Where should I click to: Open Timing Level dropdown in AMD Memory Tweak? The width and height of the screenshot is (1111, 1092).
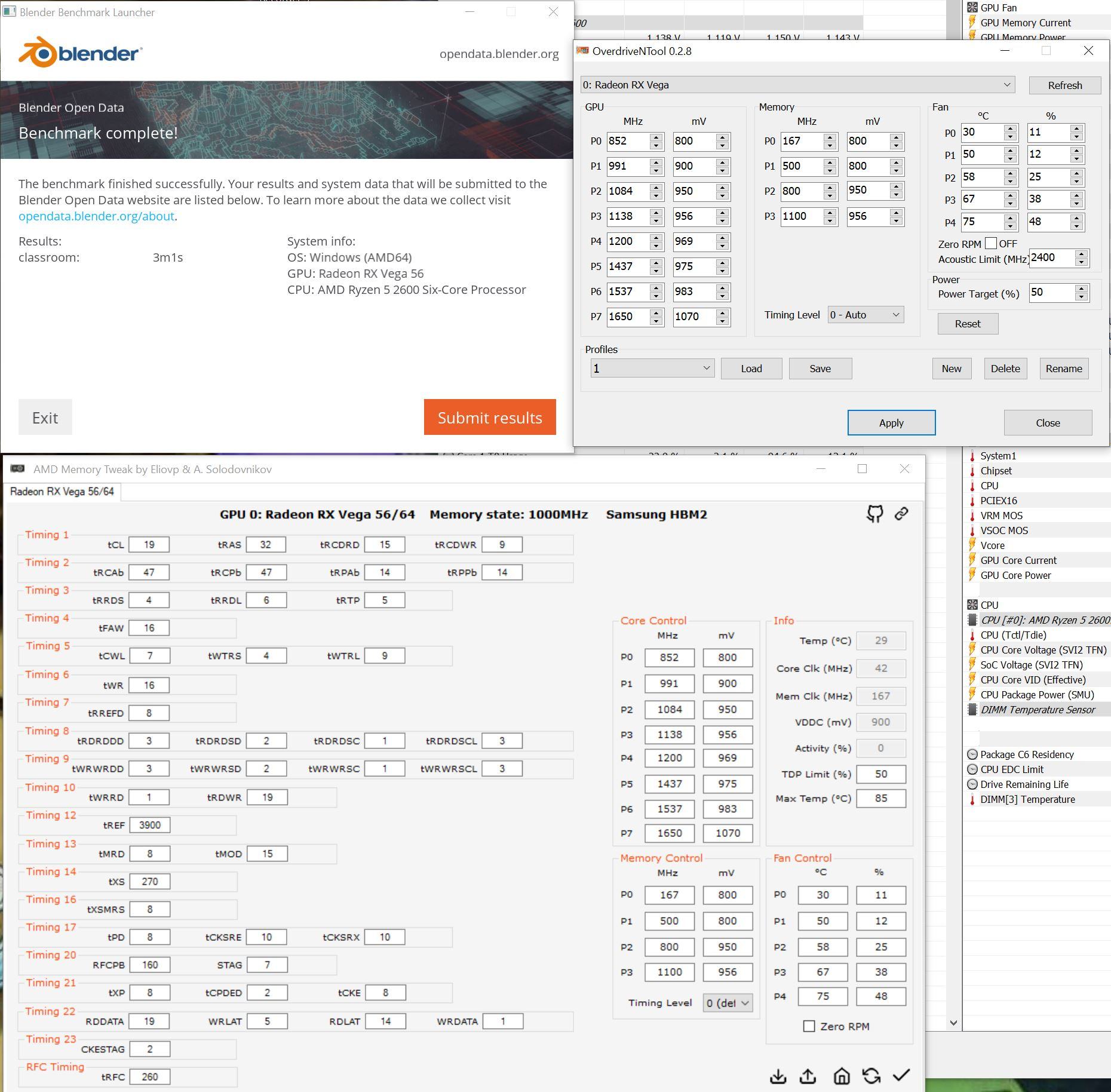(x=728, y=1003)
